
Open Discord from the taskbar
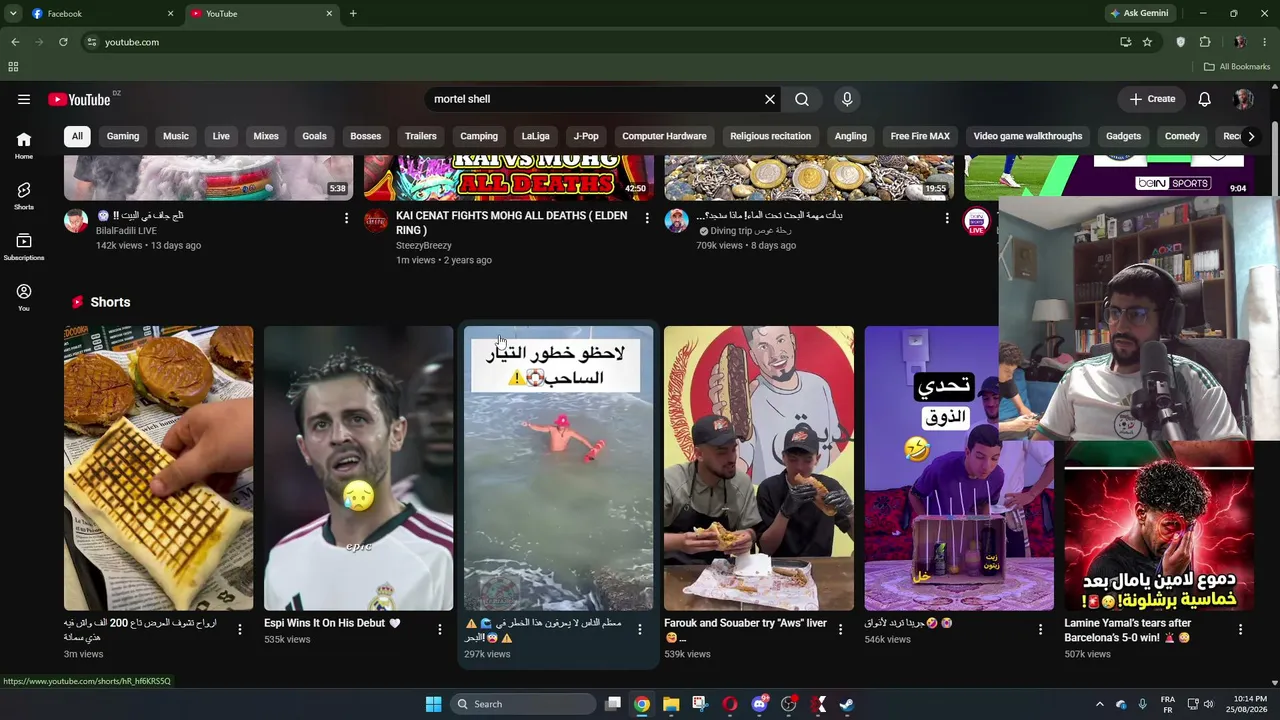pos(759,704)
